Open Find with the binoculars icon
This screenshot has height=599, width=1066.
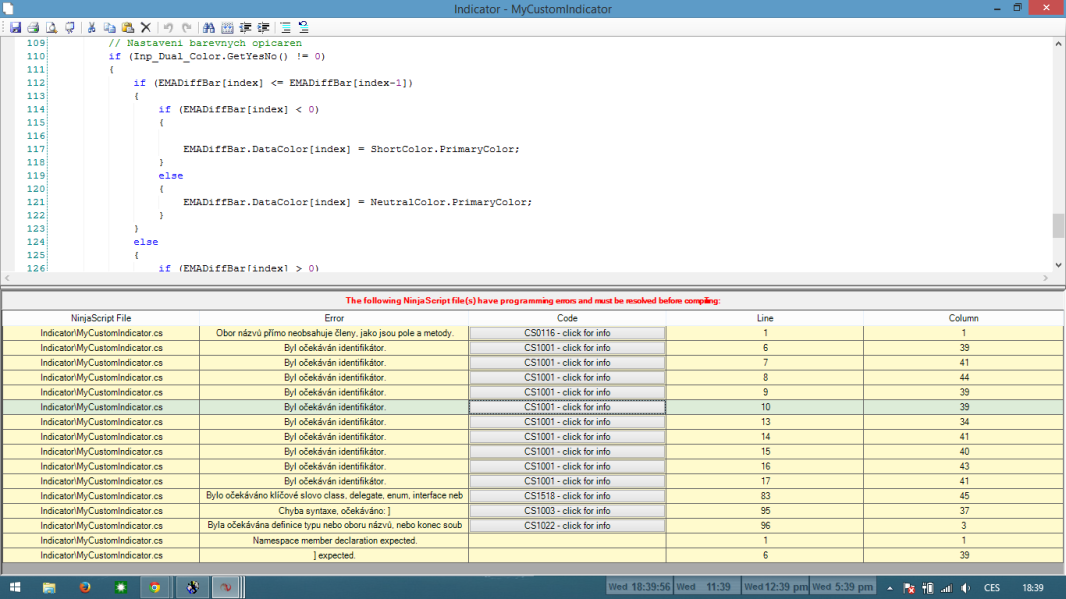pos(209,28)
